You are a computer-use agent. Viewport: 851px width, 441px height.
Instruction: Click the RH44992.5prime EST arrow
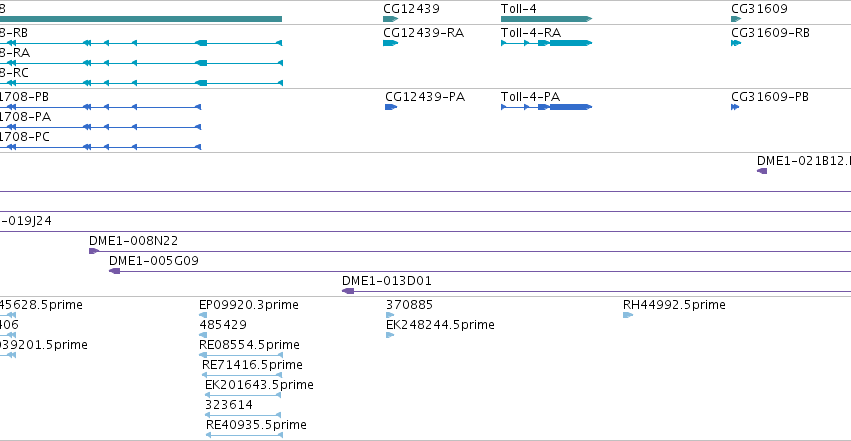click(x=628, y=315)
